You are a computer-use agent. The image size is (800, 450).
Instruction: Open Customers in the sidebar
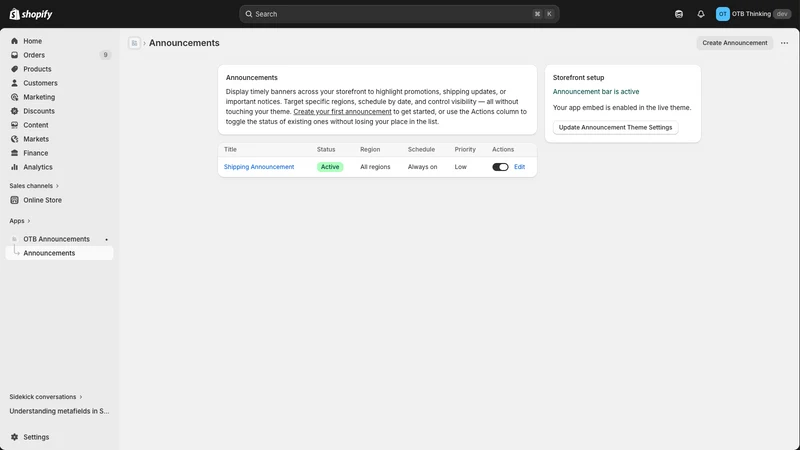tap(59, 83)
